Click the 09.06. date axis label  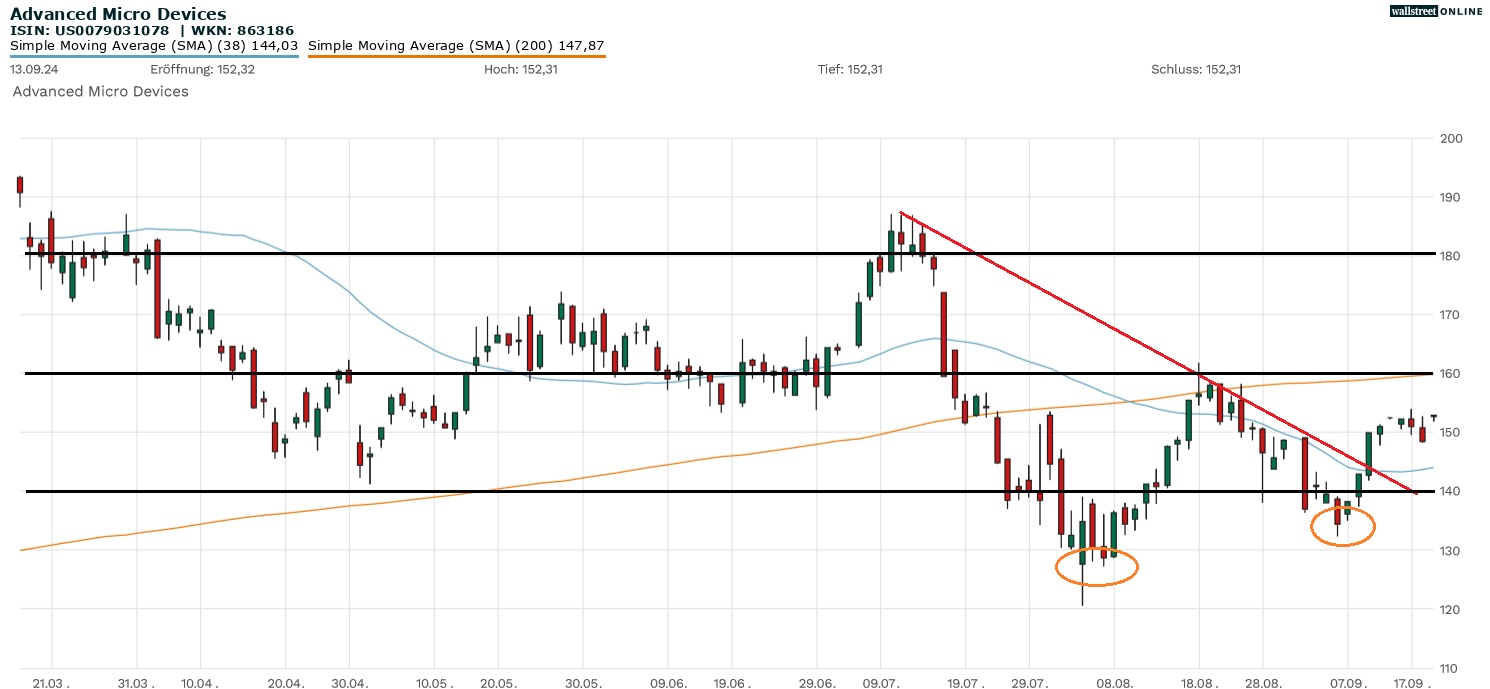[668, 683]
